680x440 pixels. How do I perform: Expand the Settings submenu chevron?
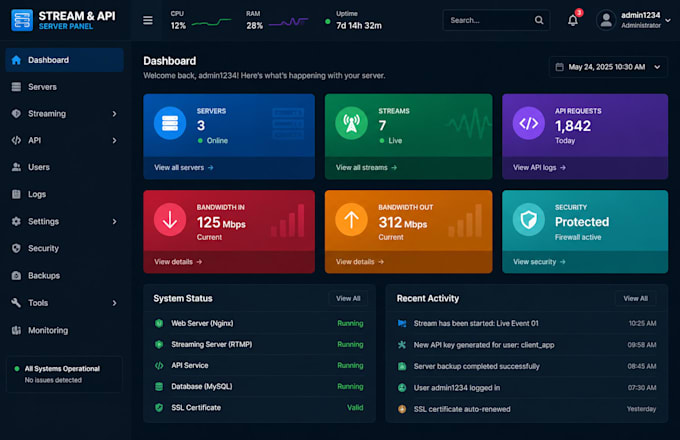[114, 222]
